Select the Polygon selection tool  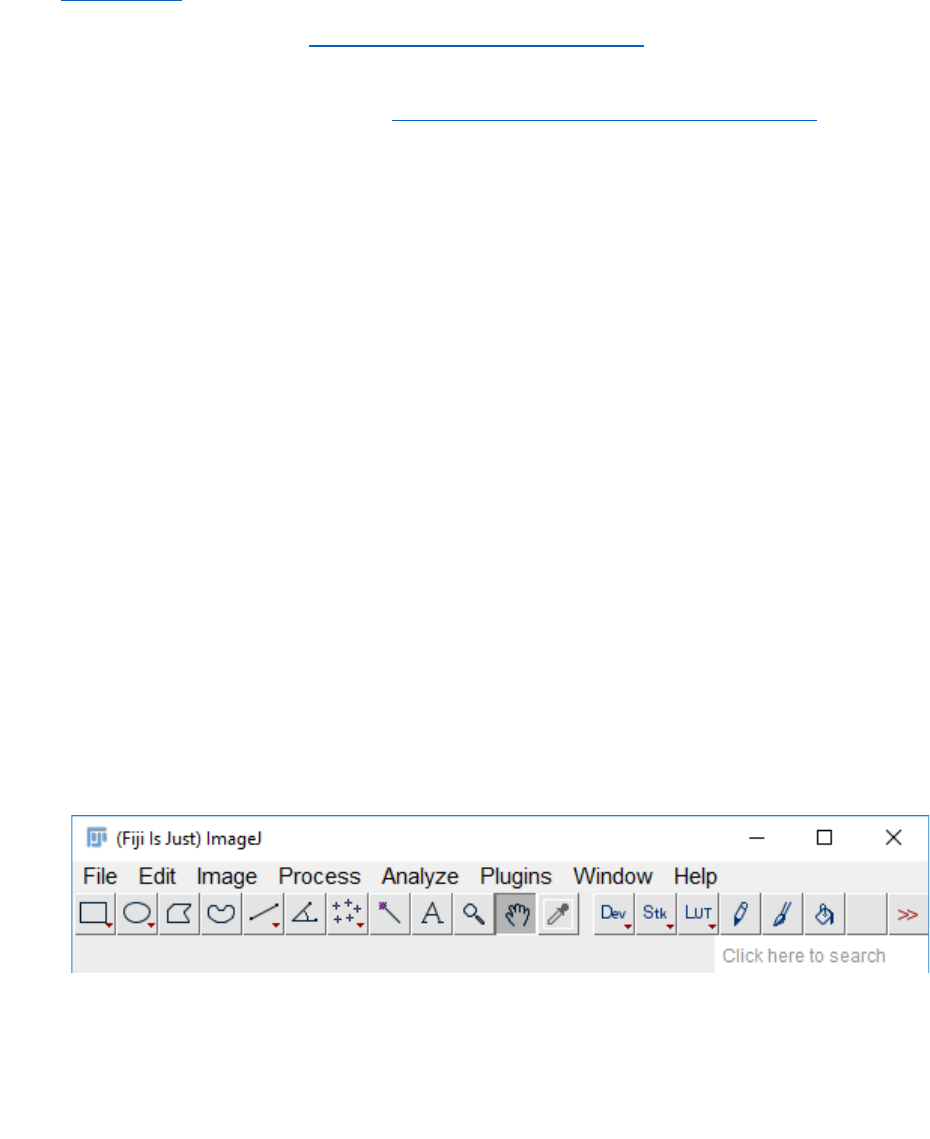coord(179,914)
